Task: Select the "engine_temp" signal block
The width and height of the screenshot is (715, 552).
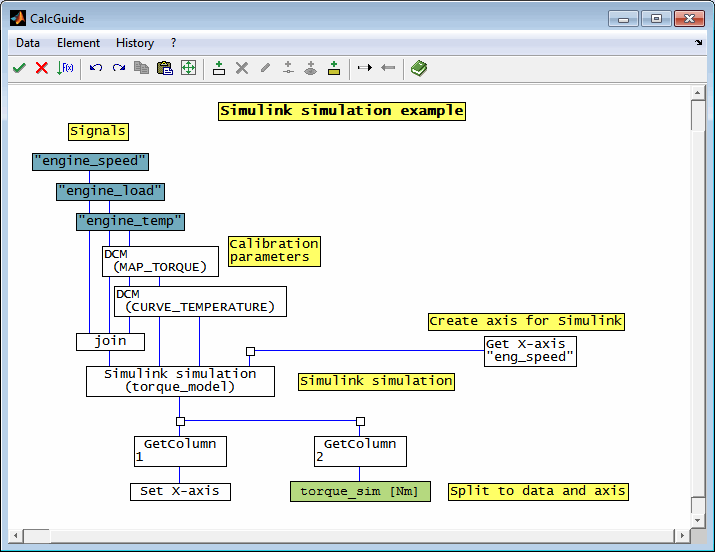Action: point(130,222)
